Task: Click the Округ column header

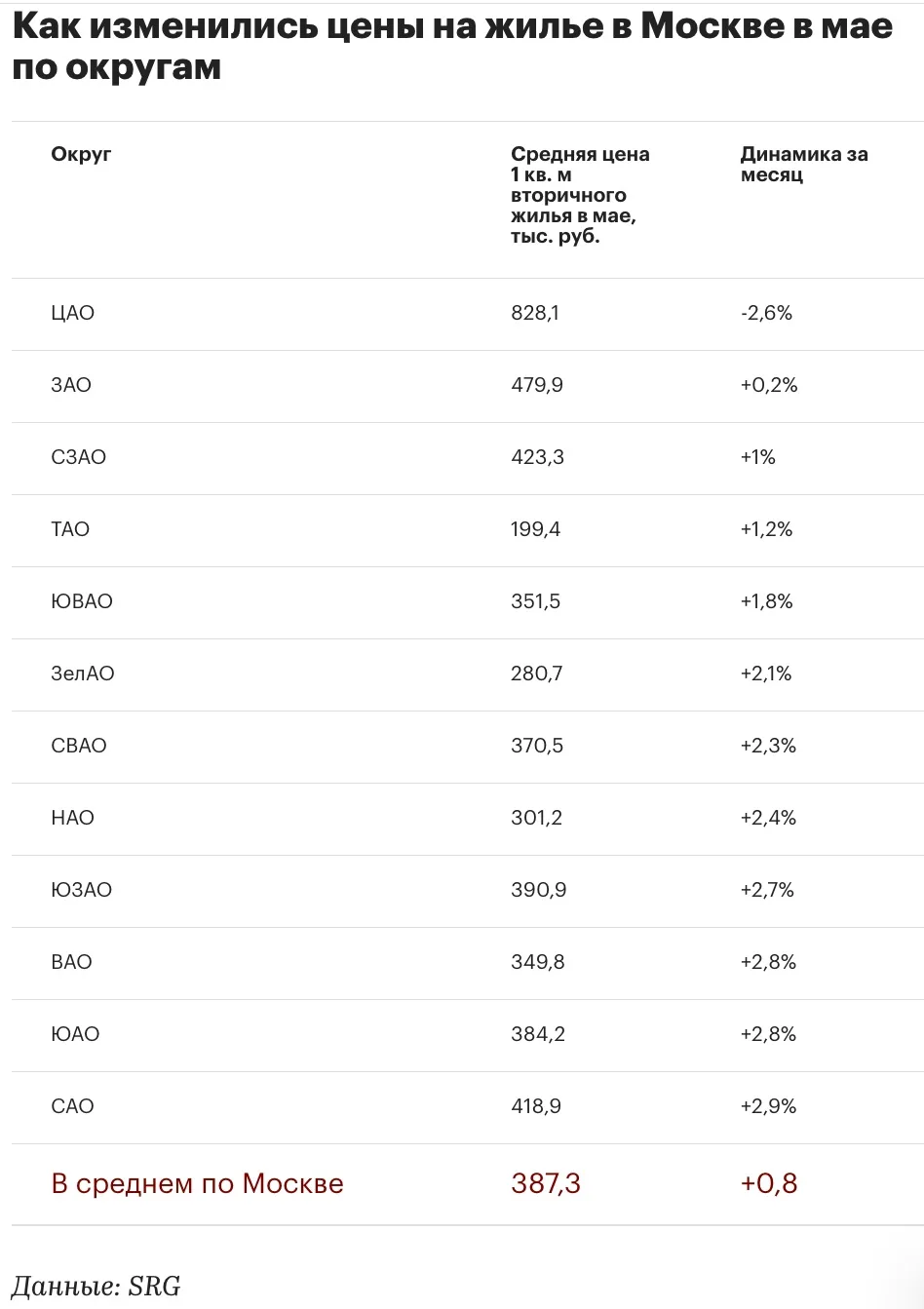Action: pos(81,154)
